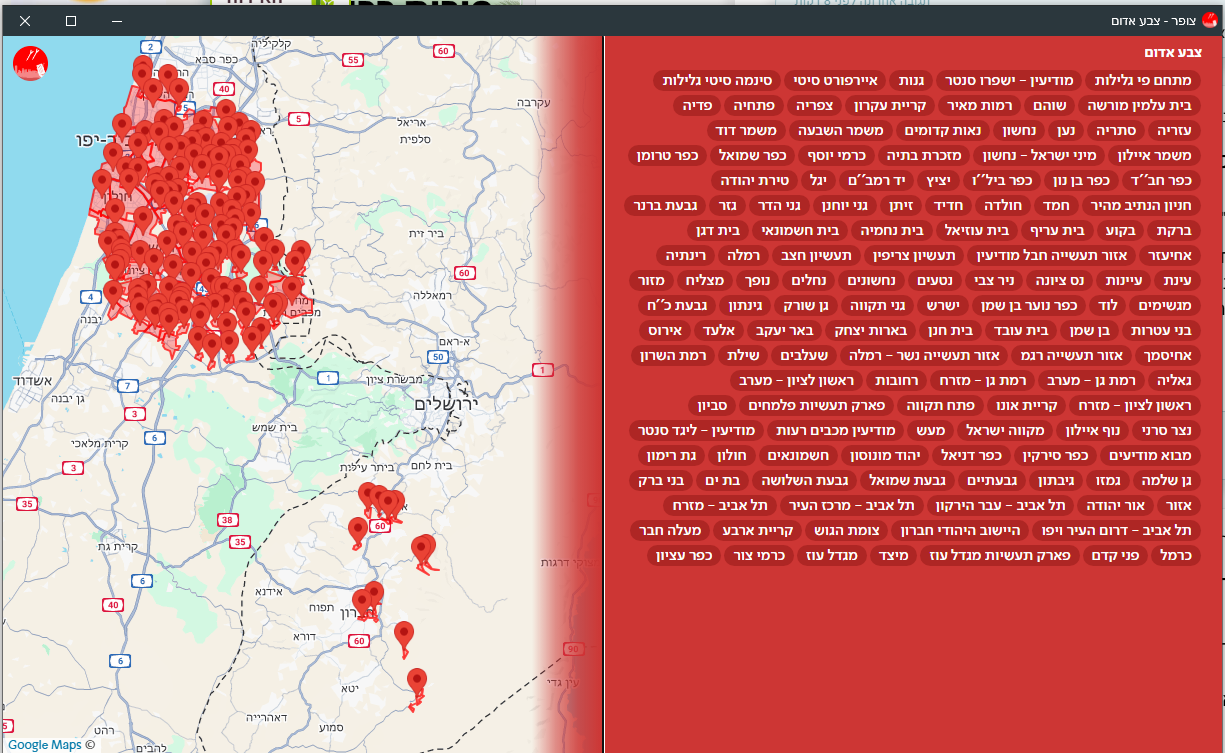Click the נאות קדומים tag
This screenshot has width=1225, height=753.
click(944, 130)
